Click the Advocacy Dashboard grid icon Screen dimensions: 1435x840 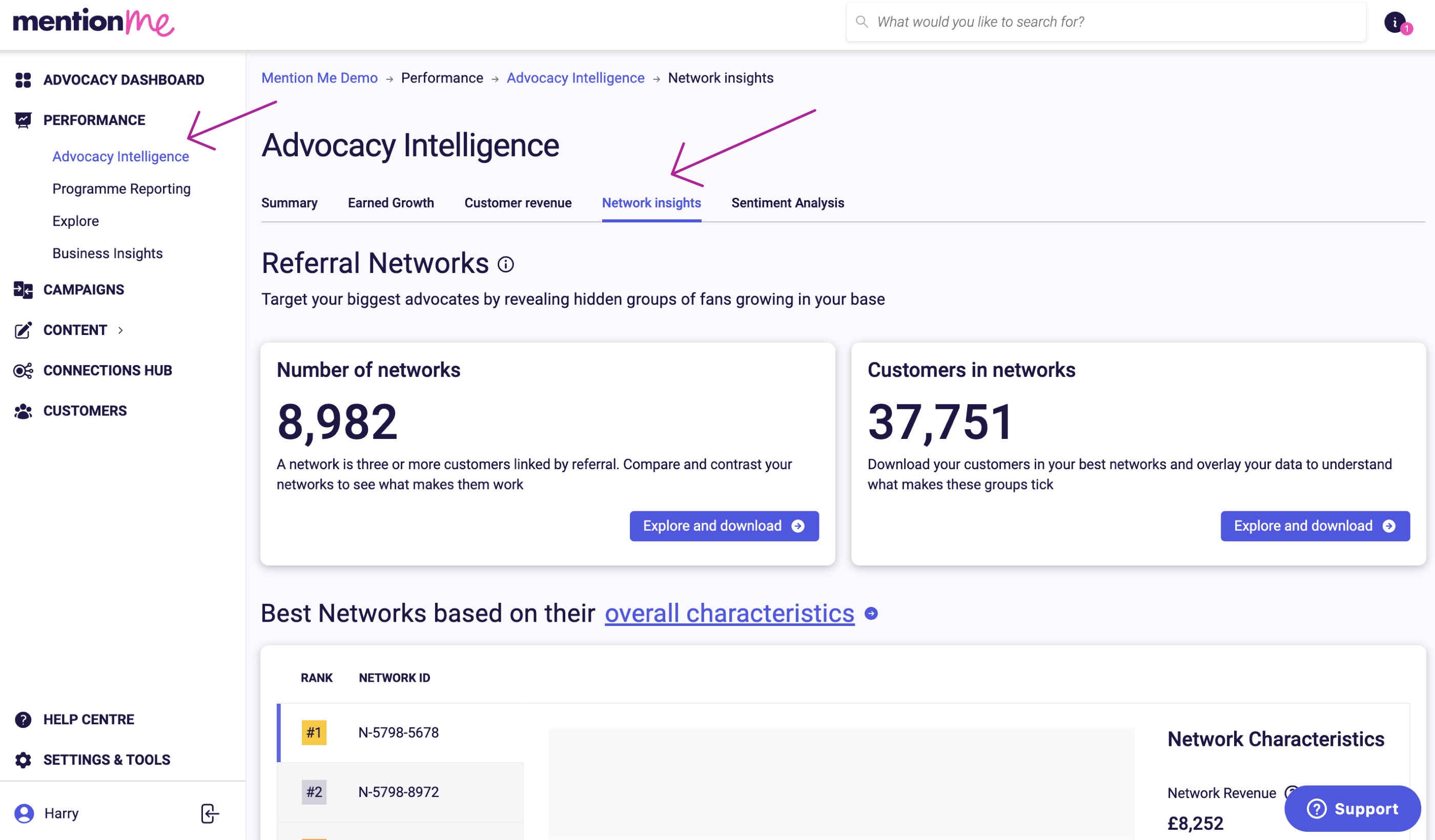coord(23,80)
